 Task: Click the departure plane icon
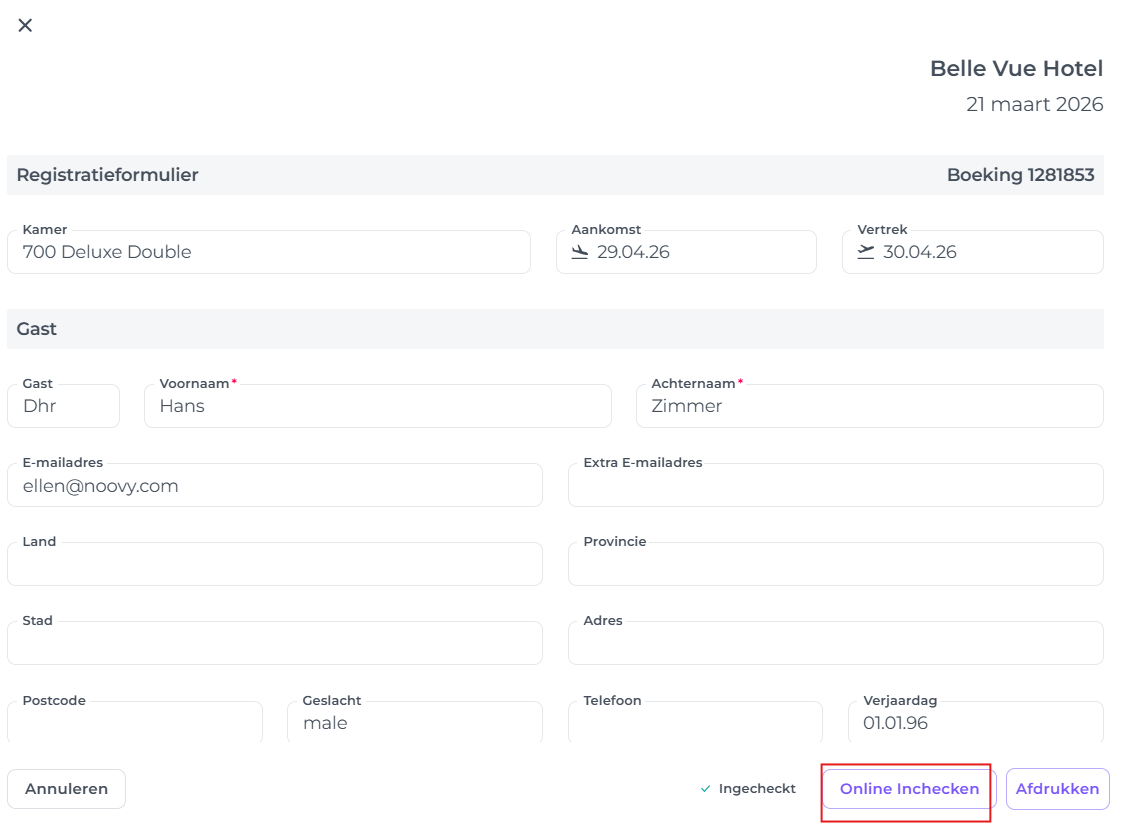point(866,252)
